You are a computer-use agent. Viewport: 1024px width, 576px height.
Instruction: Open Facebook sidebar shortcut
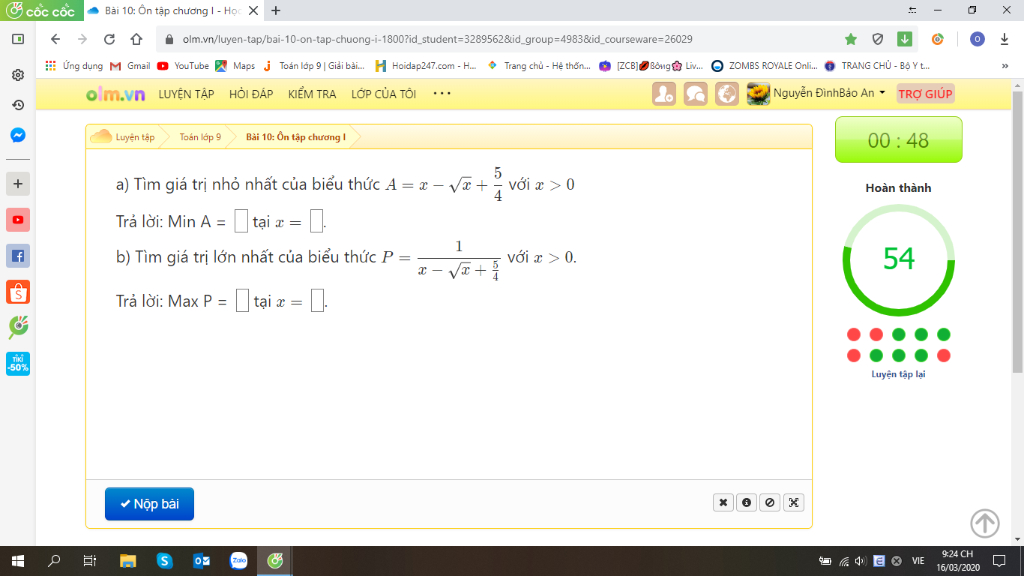tap(18, 256)
